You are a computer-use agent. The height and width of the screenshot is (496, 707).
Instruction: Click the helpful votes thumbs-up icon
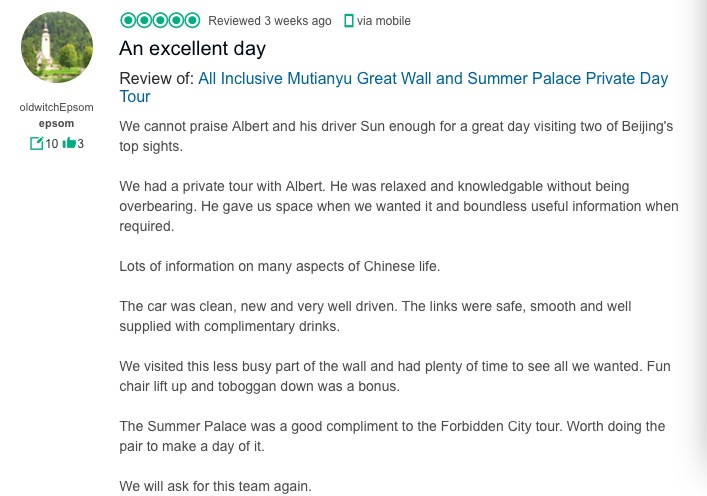coord(69,144)
